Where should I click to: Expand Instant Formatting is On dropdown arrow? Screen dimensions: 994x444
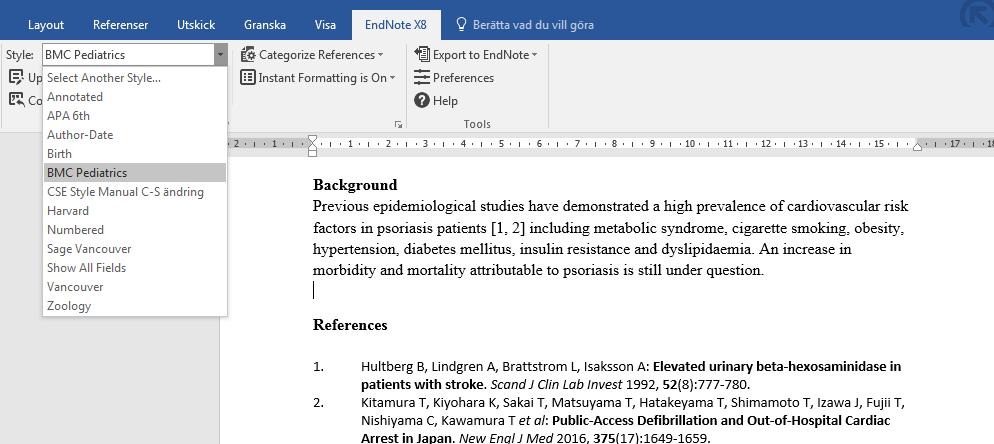pyautogui.click(x=392, y=78)
